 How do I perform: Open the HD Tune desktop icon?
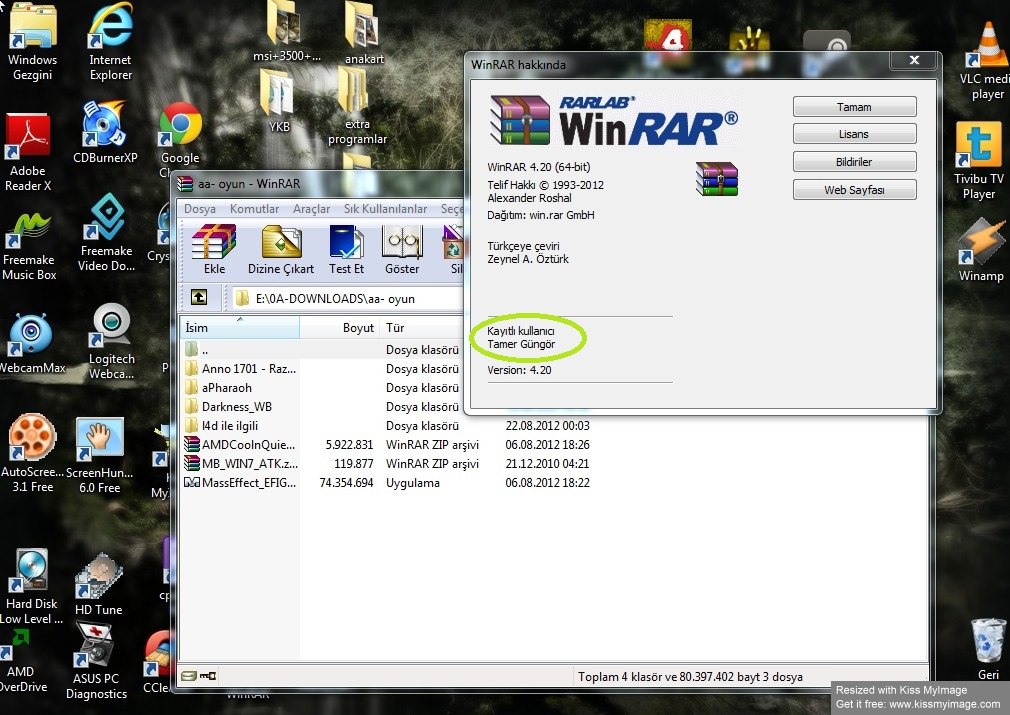[98, 585]
